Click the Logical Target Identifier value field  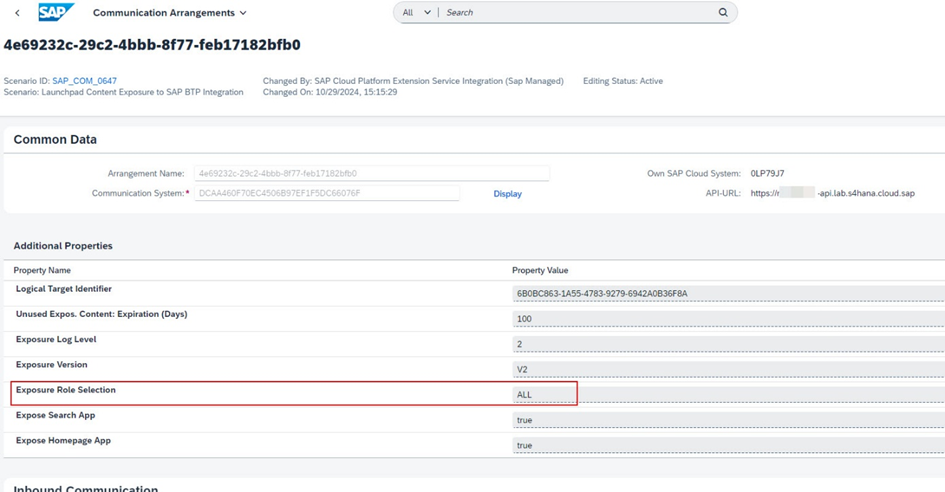(x=727, y=294)
